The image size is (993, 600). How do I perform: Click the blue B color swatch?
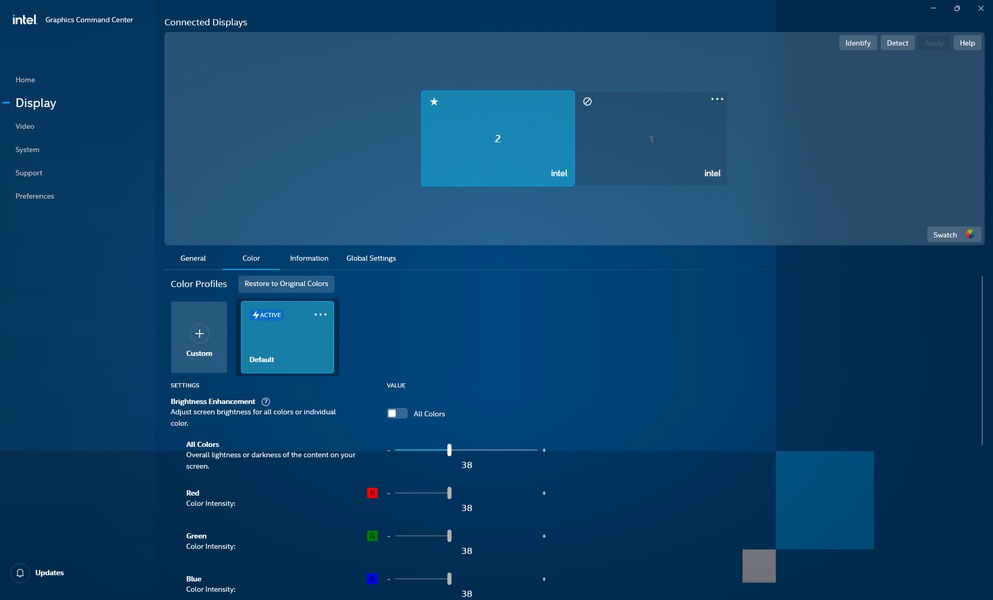tap(372, 579)
